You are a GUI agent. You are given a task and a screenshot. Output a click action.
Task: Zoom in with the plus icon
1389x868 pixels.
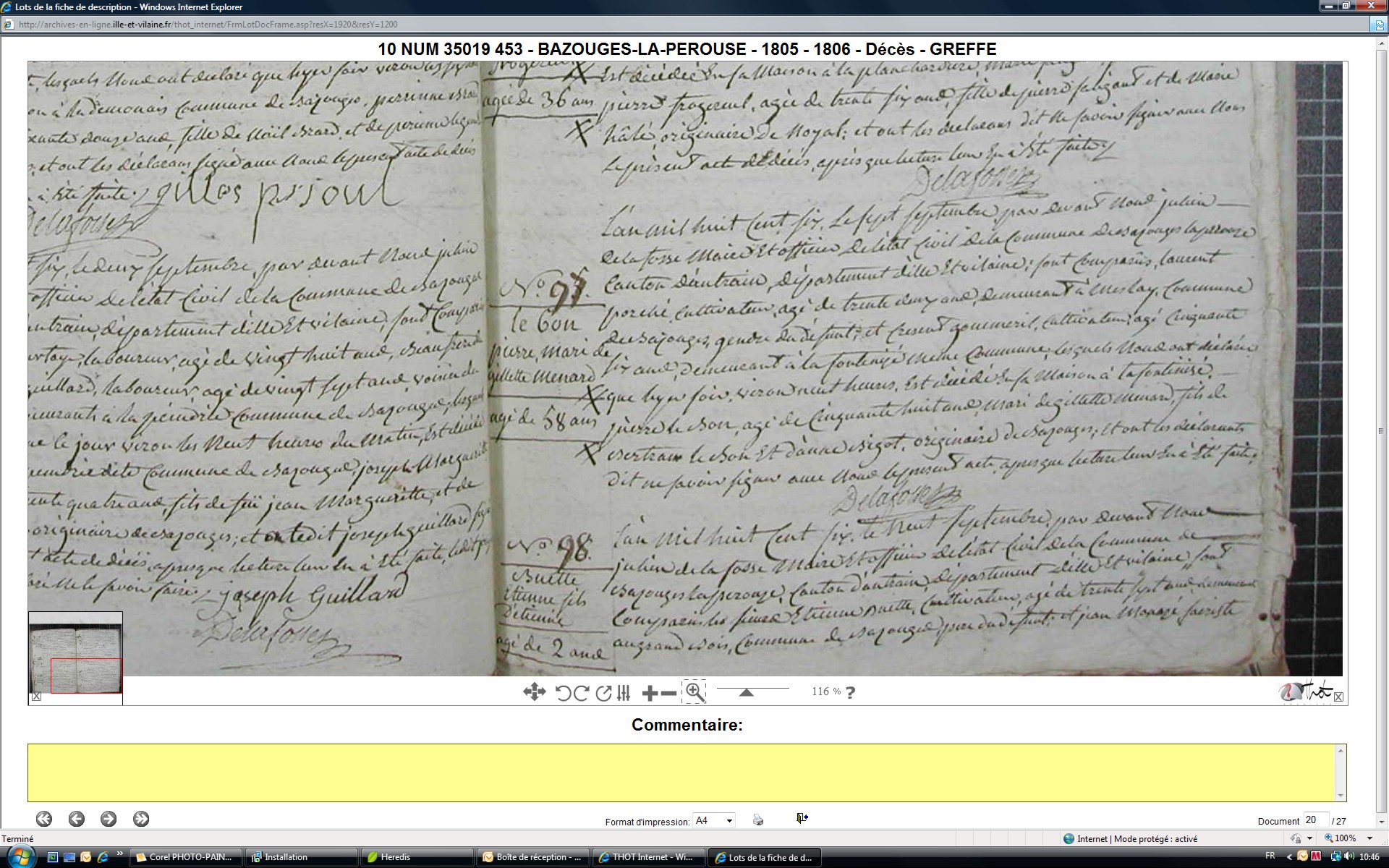650,694
